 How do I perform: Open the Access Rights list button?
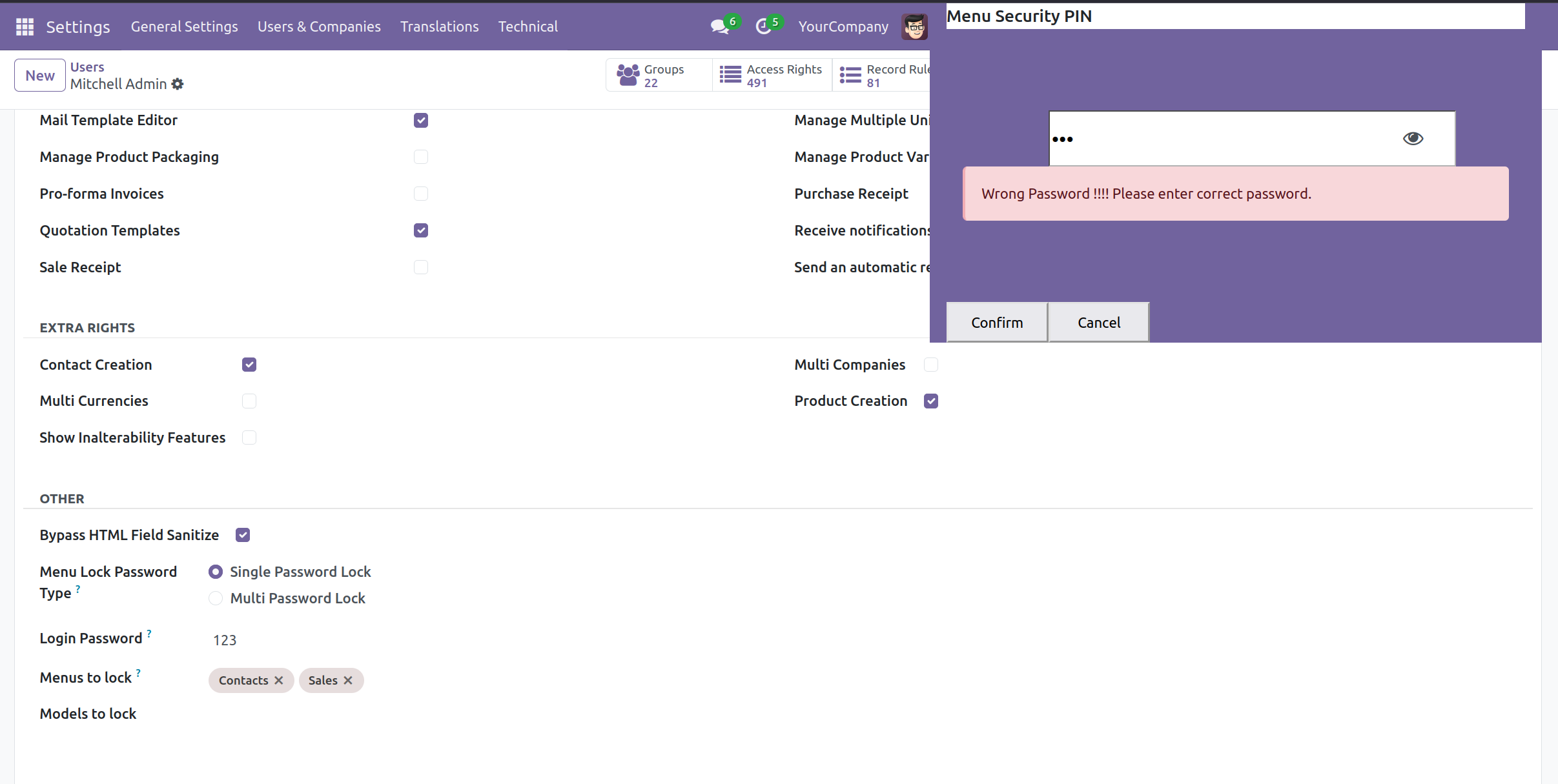[x=772, y=75]
